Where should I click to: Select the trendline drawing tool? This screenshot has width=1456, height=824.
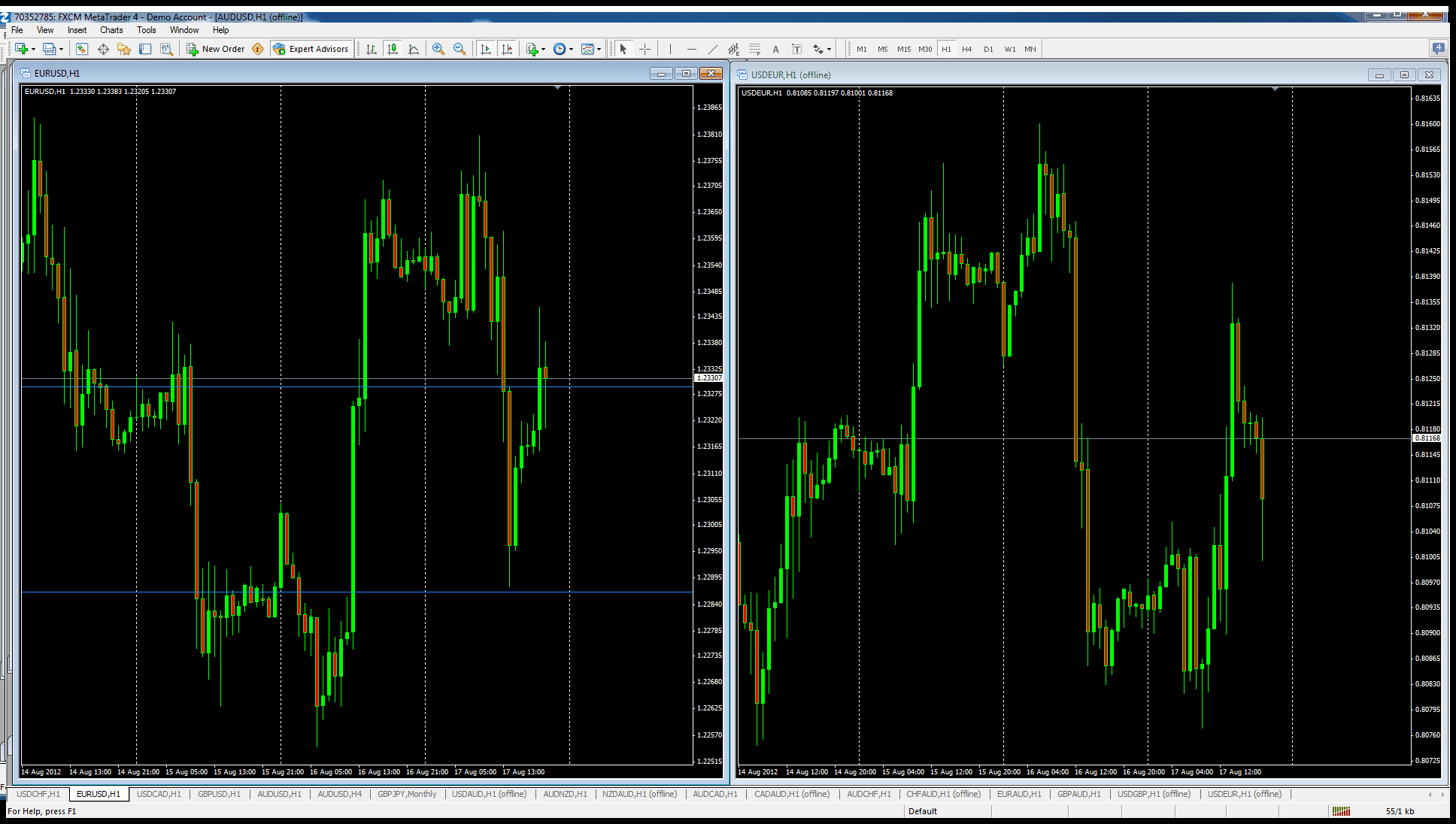coord(712,49)
